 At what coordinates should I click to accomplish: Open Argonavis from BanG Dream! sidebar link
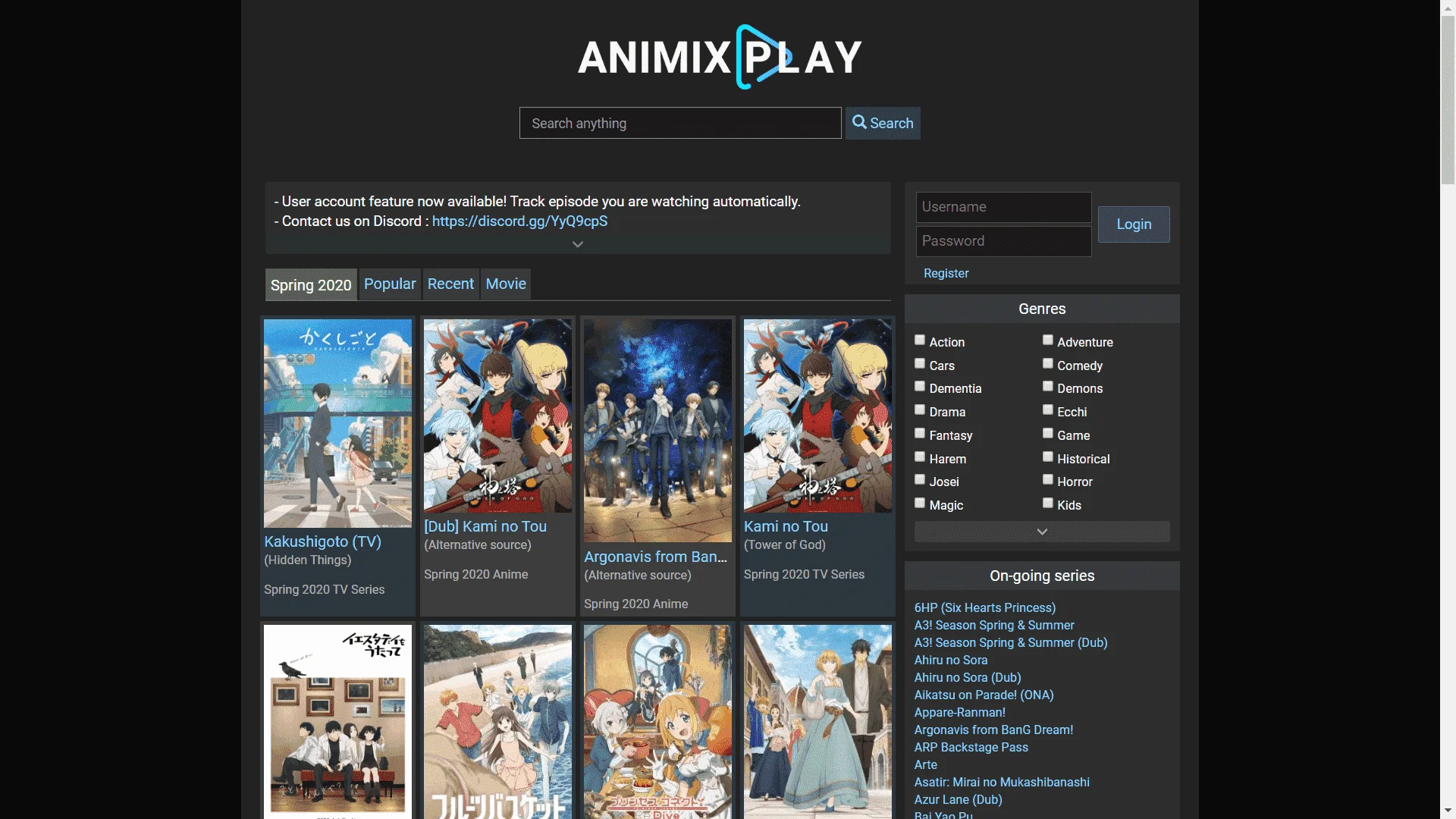(x=993, y=730)
